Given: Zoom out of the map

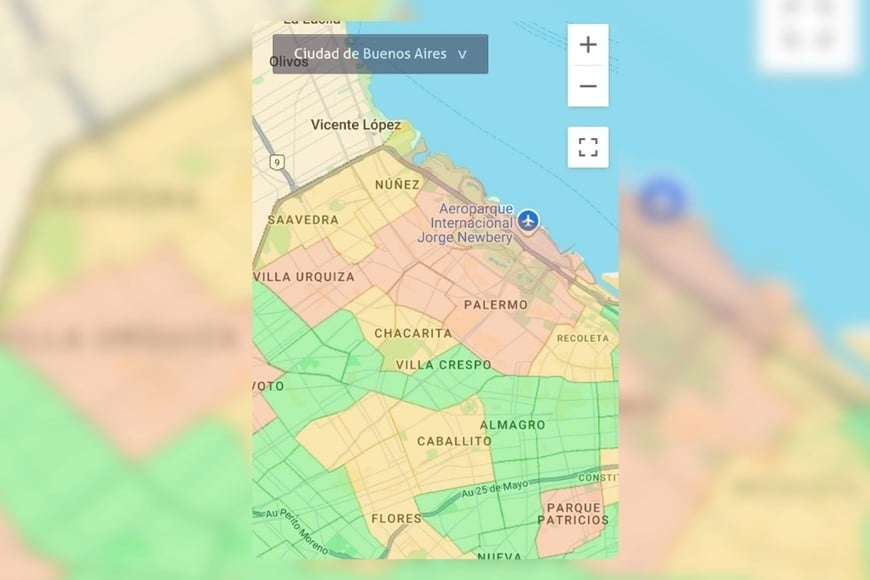Looking at the screenshot, I should pos(588,86).
